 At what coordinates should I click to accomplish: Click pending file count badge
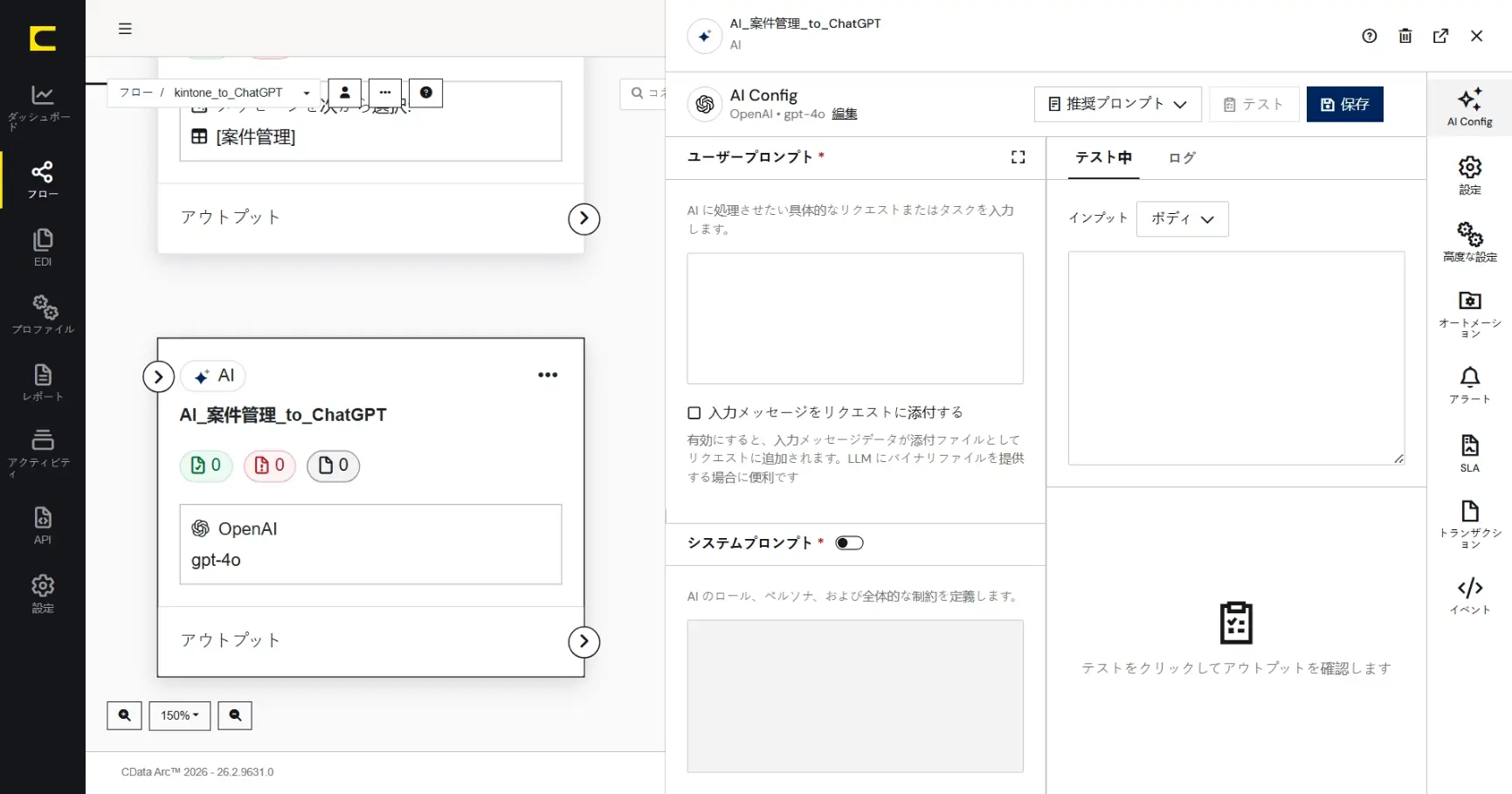tap(334, 466)
